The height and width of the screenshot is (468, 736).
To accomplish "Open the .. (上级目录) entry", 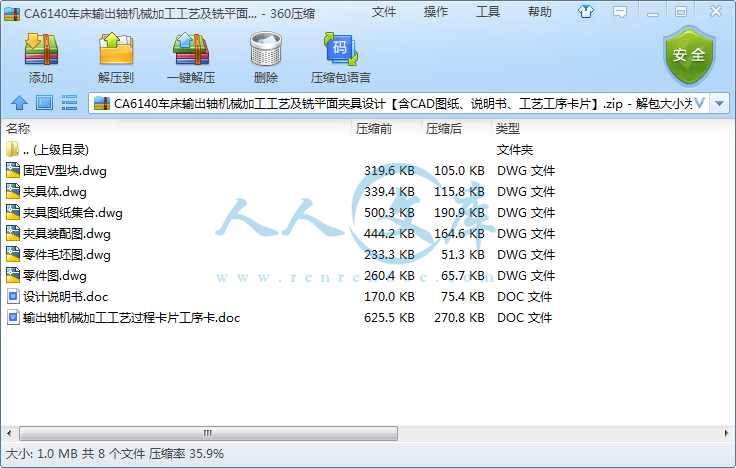I will coord(56,150).
